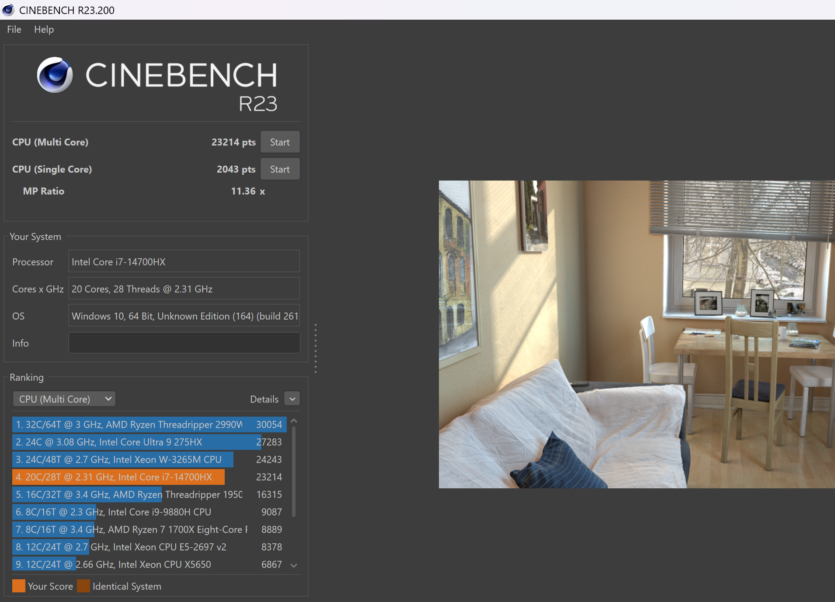835x602 pixels.
Task: Select ranking row Intel Core i9-9880H CPU
Action: (149, 512)
